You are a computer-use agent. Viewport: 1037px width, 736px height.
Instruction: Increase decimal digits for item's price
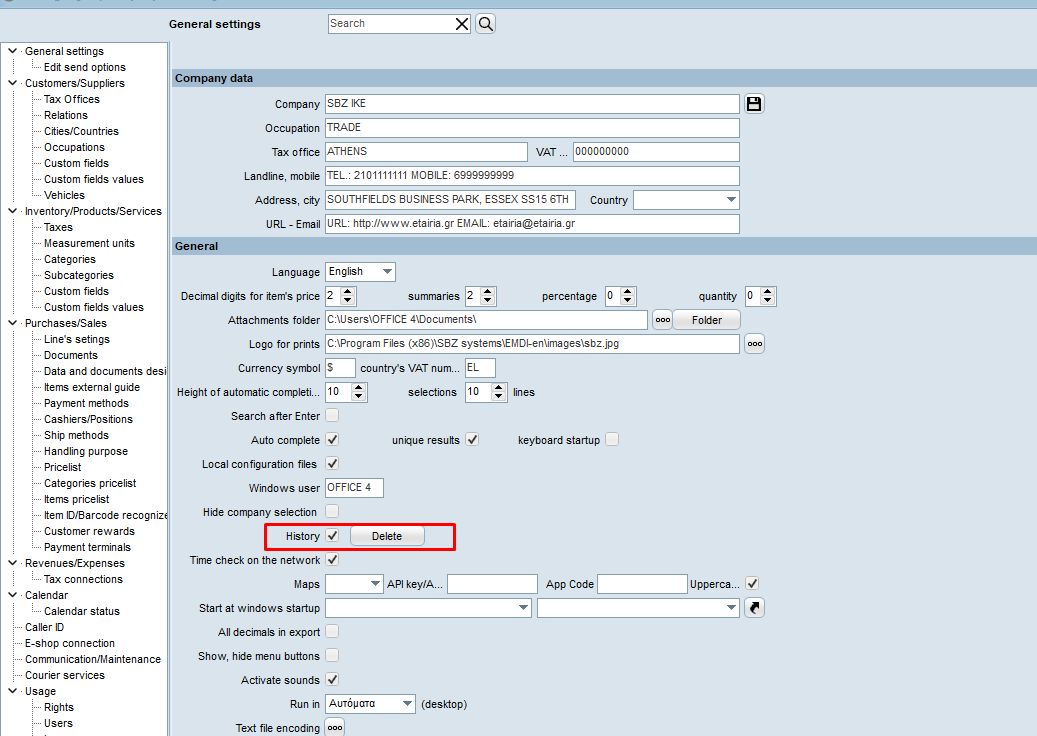tap(348, 292)
